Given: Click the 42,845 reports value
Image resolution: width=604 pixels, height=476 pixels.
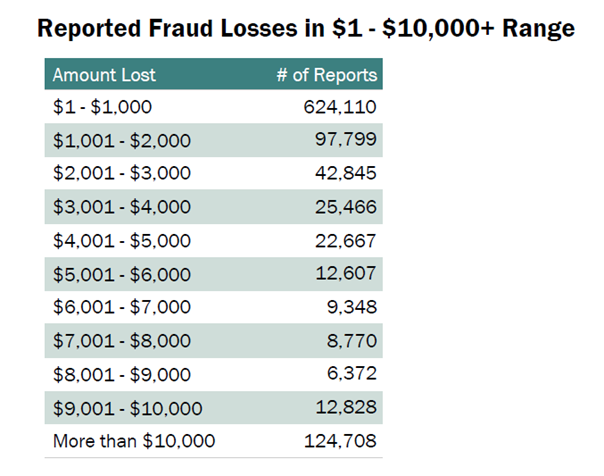Looking at the screenshot, I should pos(346,173).
